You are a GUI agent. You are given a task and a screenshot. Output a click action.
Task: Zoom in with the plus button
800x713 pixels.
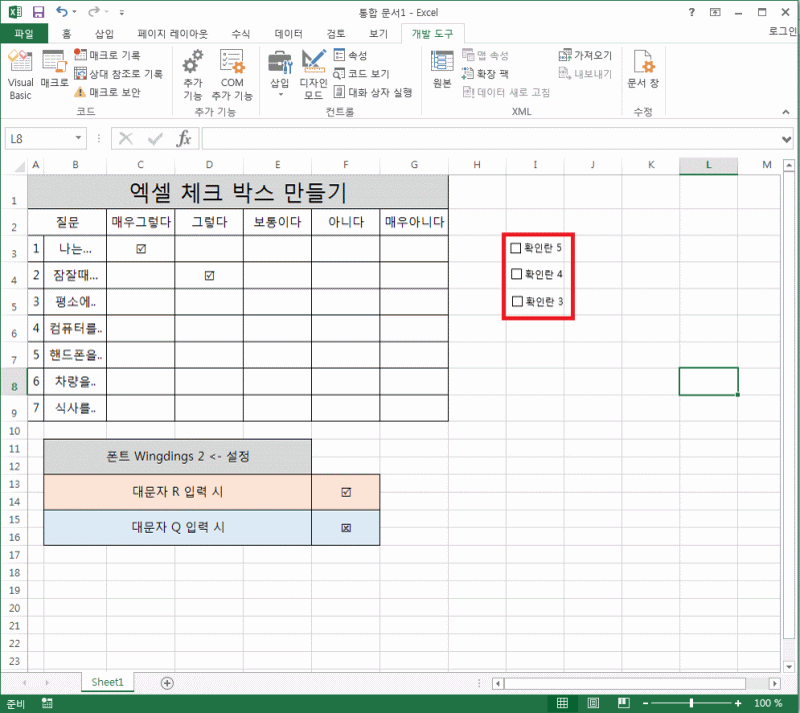(x=737, y=703)
